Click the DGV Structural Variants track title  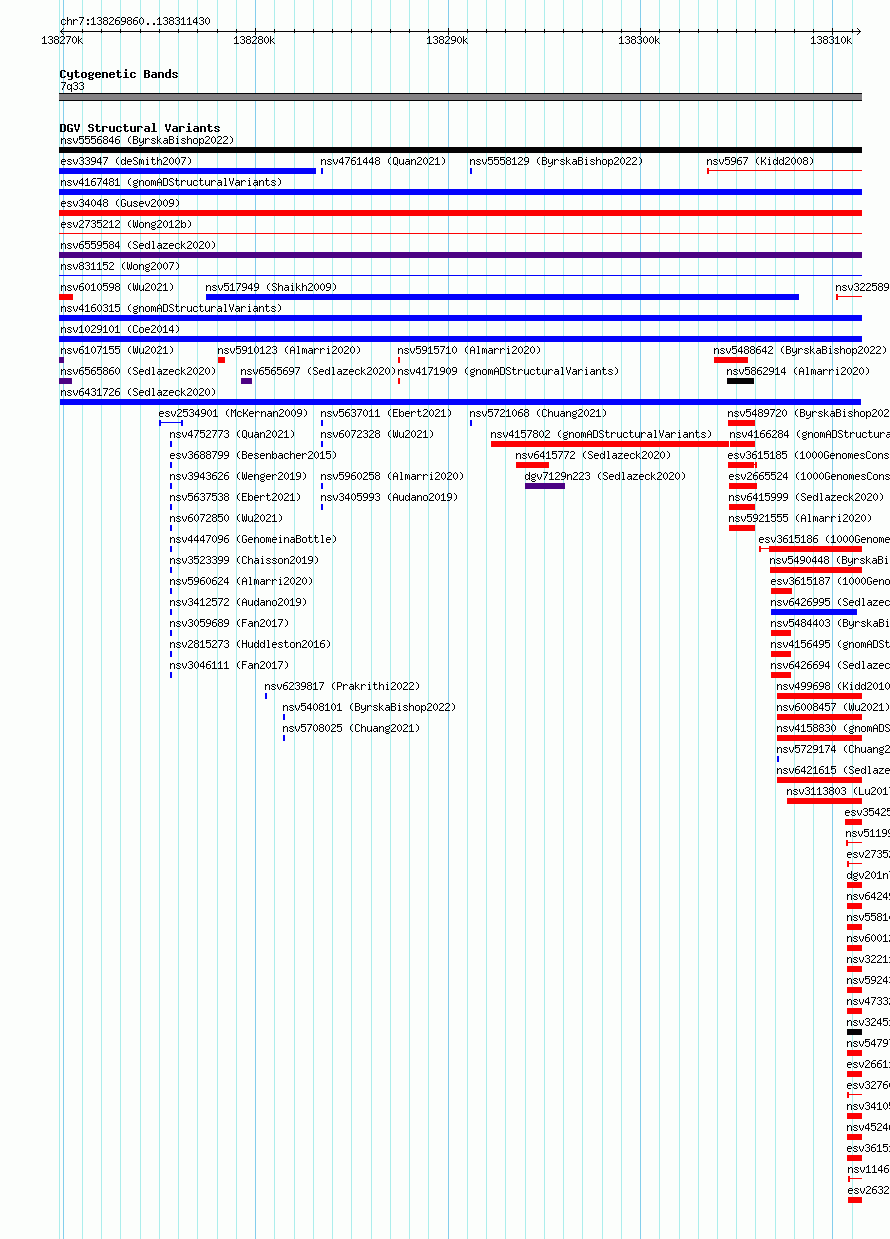click(140, 128)
